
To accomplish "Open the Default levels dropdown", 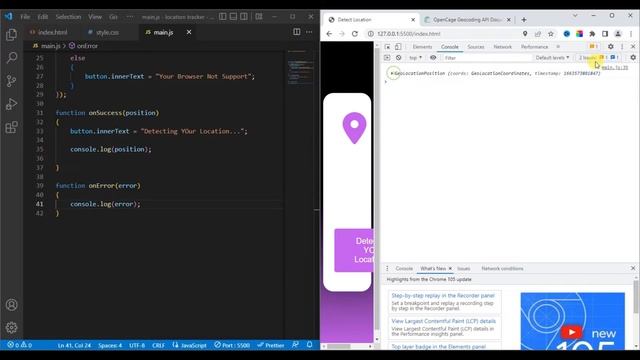I will 552,58.
